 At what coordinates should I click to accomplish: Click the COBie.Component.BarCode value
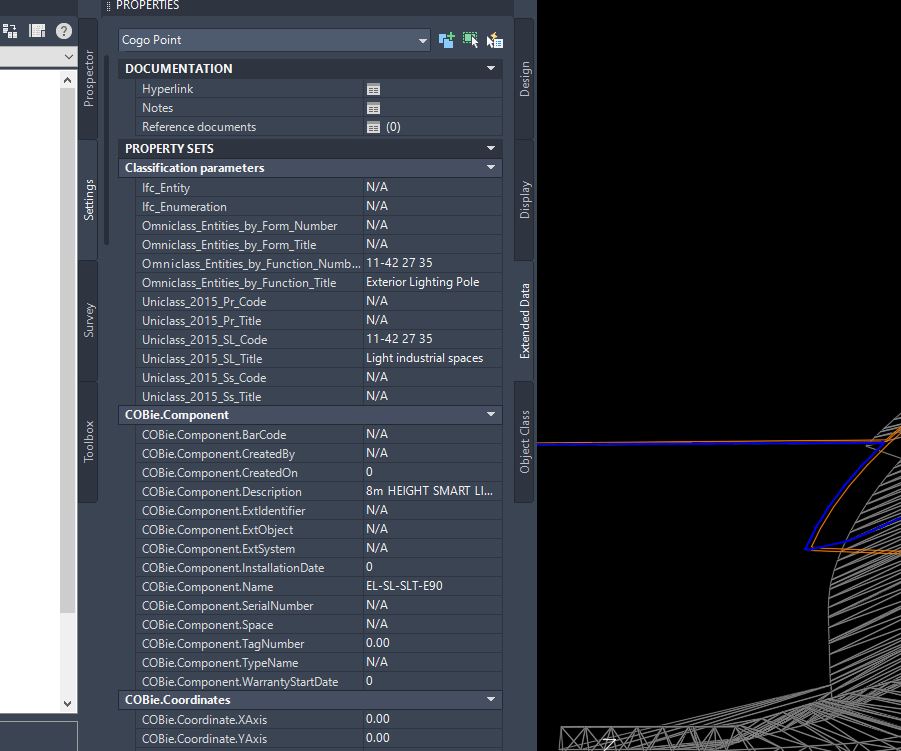[433, 434]
